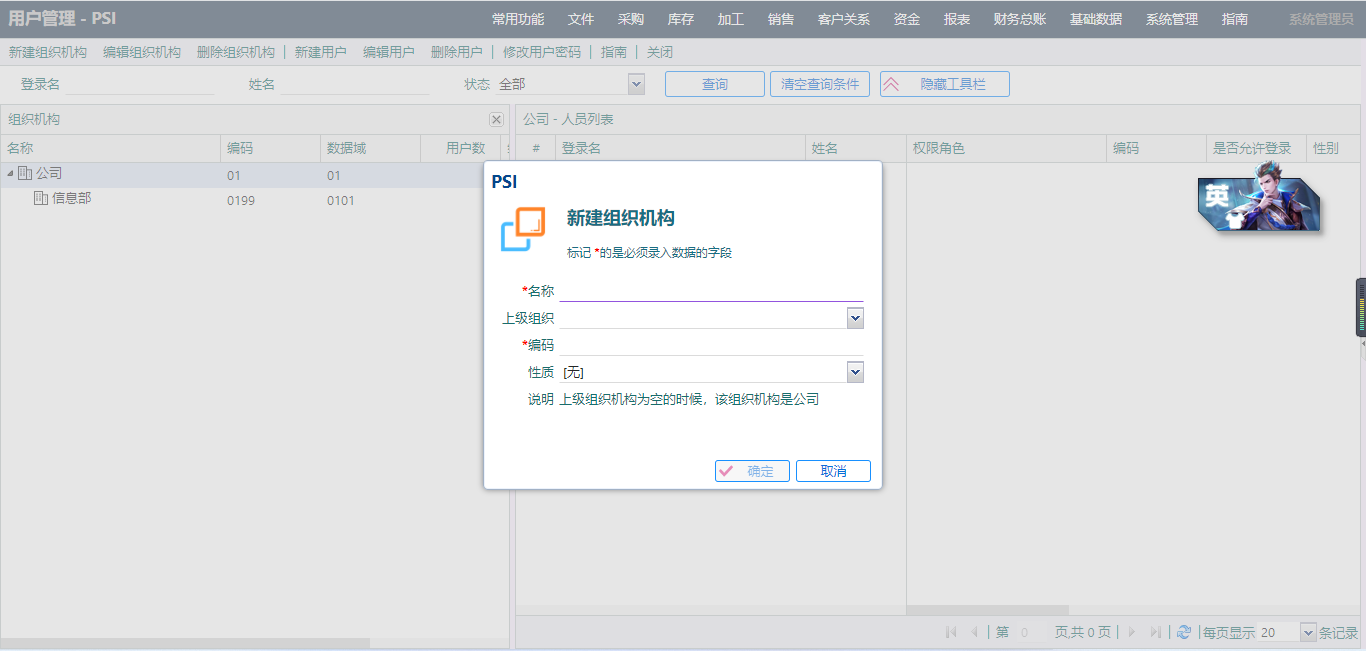Click the refresh icon in pagination bar
1366x651 pixels.
point(1184,632)
